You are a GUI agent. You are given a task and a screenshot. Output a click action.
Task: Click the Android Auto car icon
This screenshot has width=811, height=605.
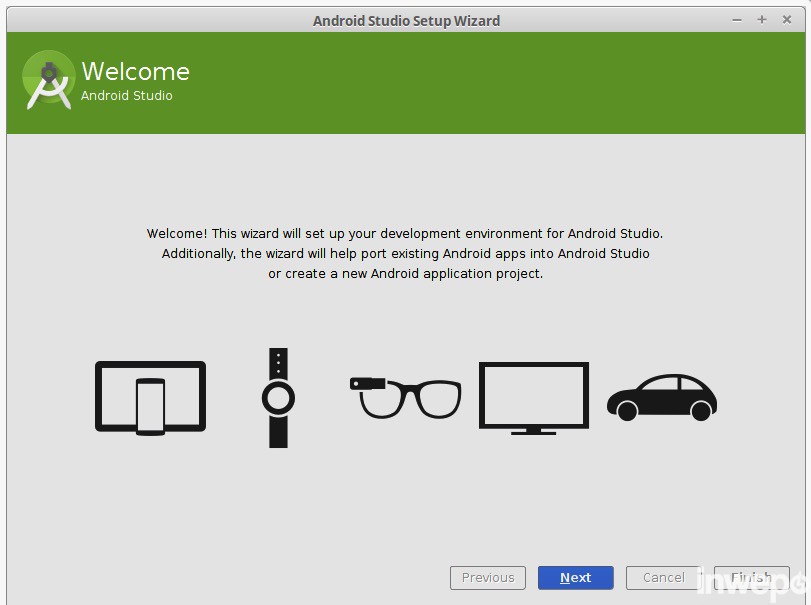(661, 397)
